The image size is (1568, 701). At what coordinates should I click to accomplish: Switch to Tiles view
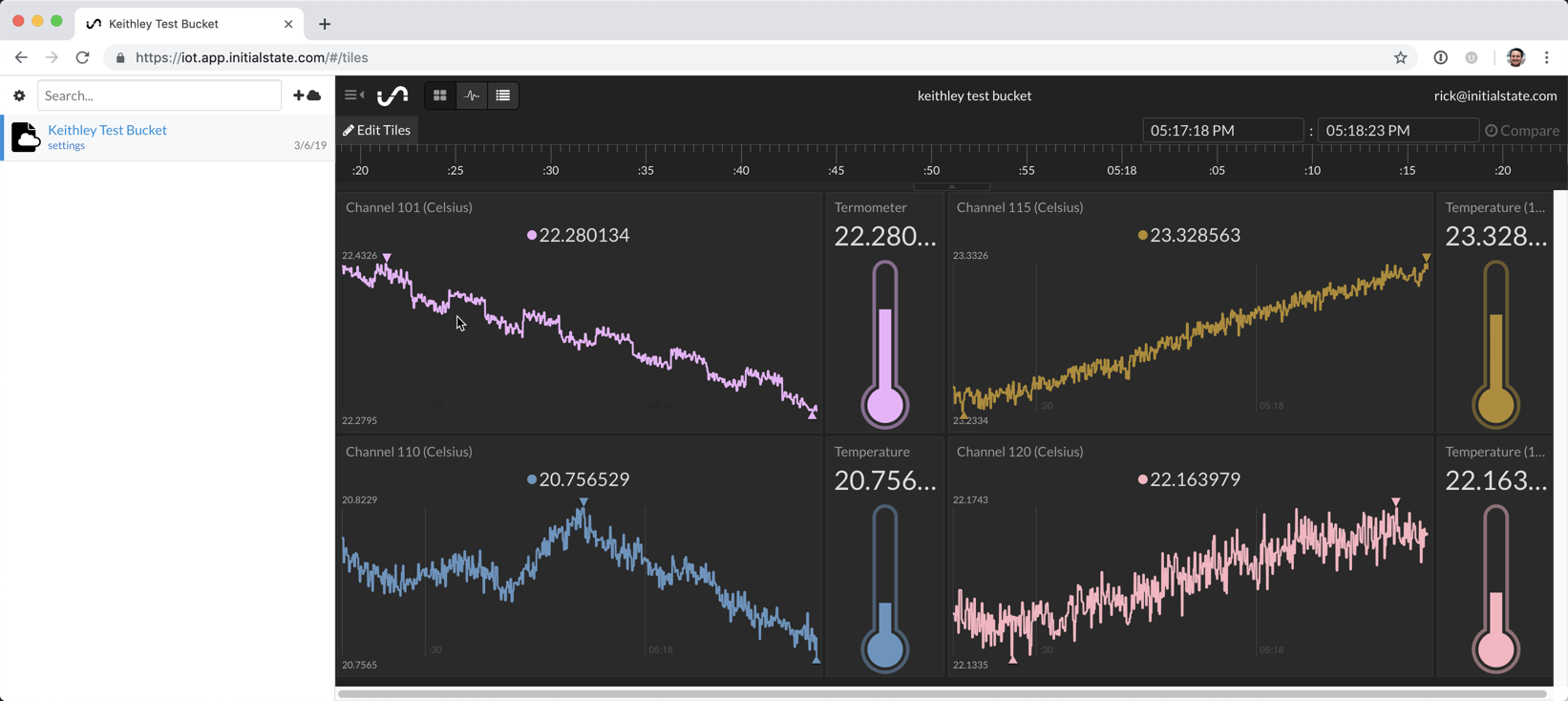(x=440, y=96)
